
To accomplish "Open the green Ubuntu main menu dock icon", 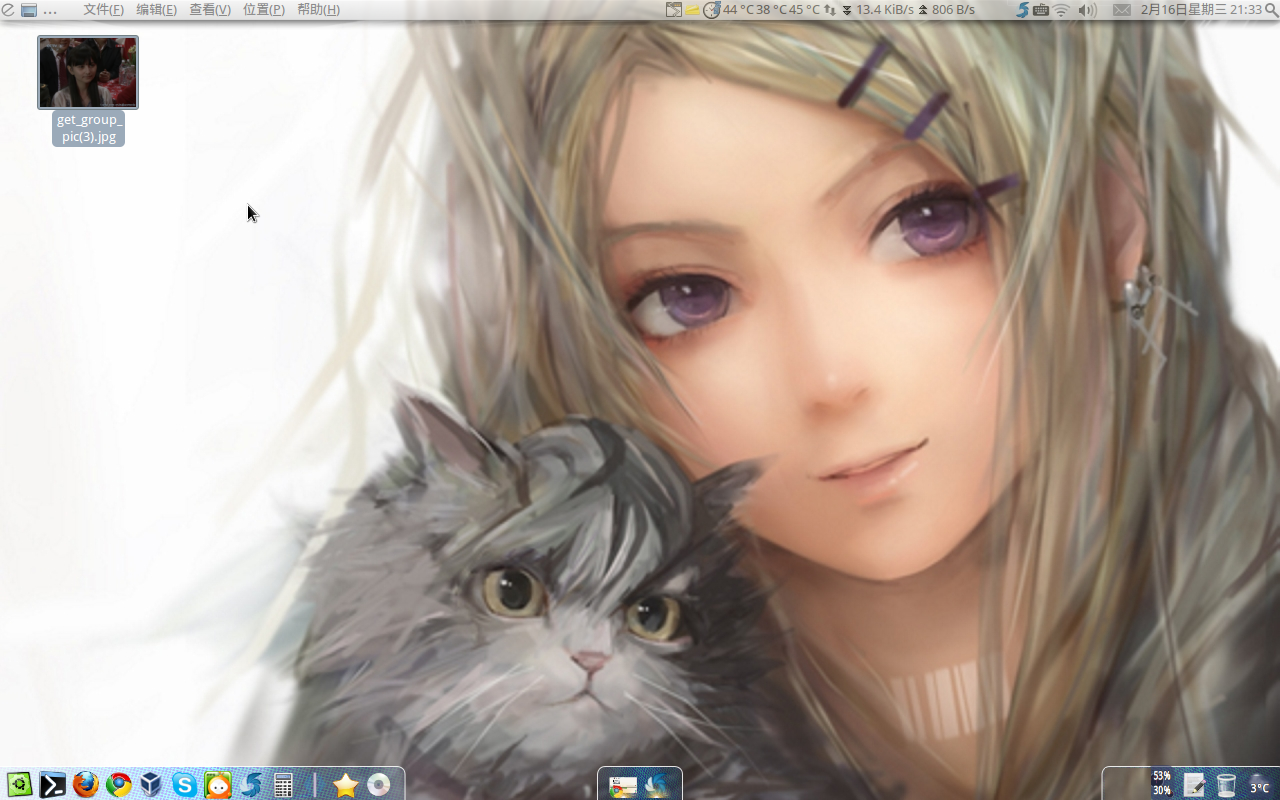I will (19, 785).
